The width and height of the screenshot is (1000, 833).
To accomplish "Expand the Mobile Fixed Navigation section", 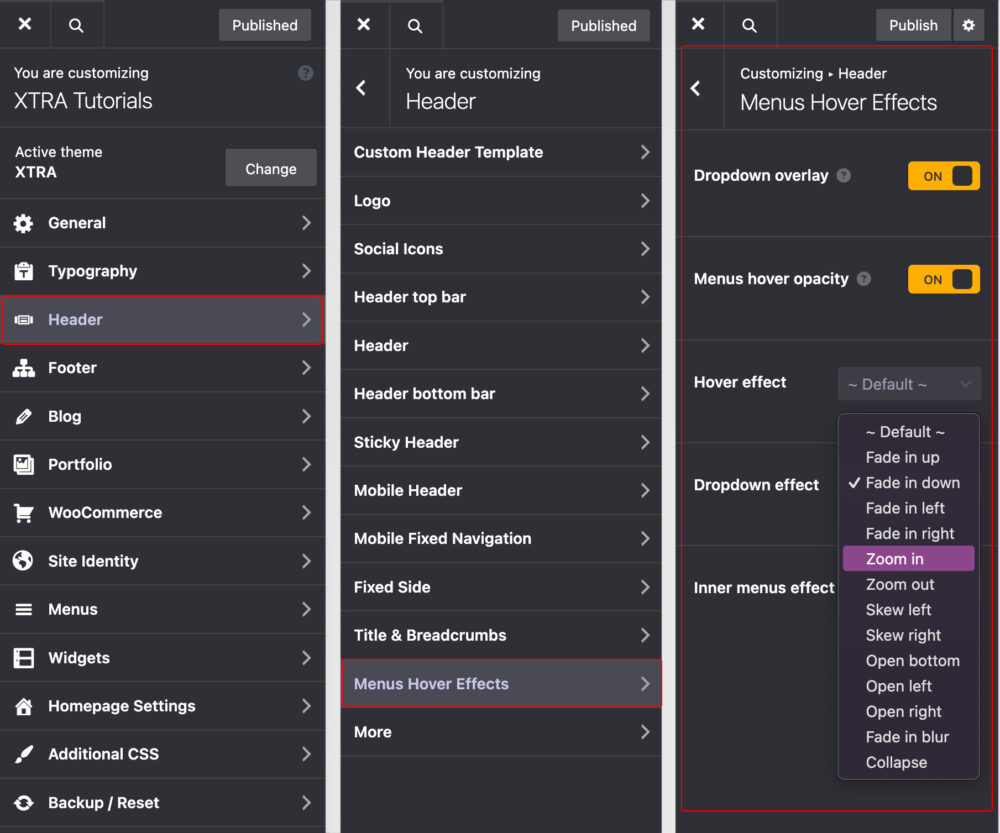I will pos(501,538).
